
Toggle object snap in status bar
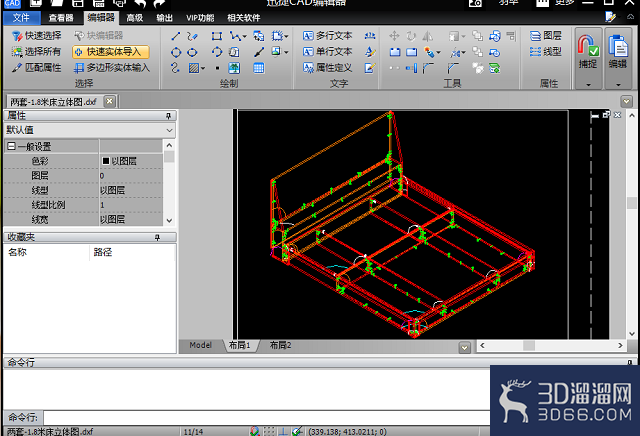point(255,432)
